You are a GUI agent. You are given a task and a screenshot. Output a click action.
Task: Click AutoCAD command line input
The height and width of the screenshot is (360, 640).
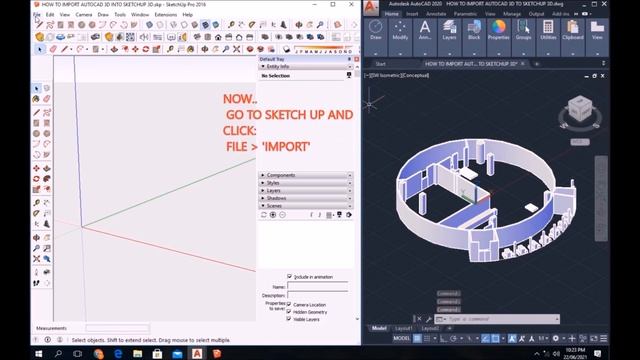click(497, 319)
